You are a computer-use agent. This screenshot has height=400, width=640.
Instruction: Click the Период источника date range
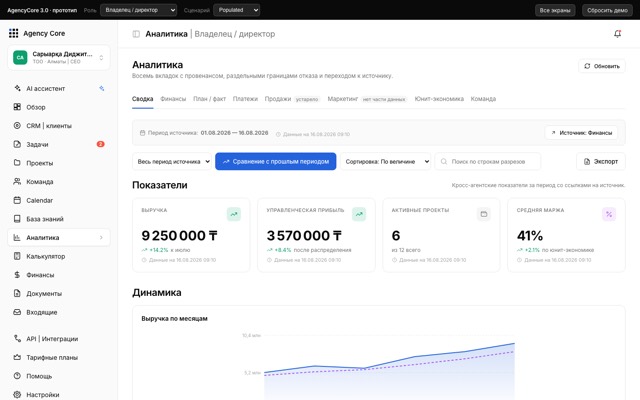click(234, 133)
